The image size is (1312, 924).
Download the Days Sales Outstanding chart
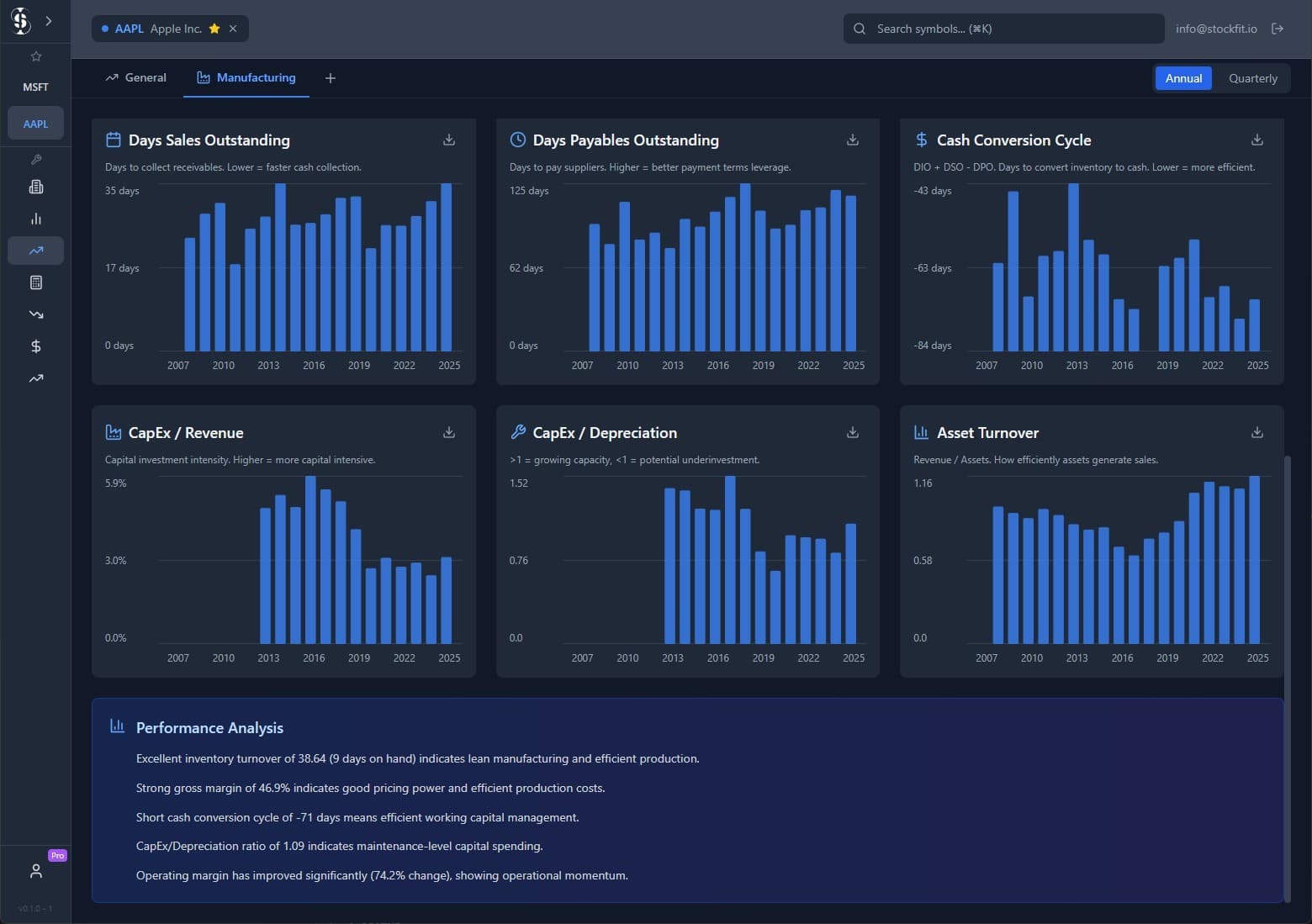pos(449,140)
